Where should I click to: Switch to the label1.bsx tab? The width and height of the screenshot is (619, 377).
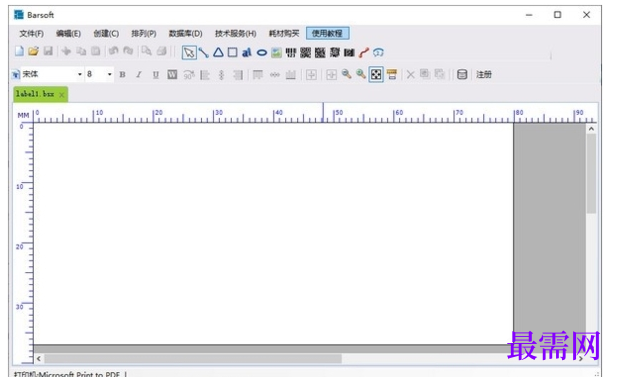pyautogui.click(x=35, y=94)
